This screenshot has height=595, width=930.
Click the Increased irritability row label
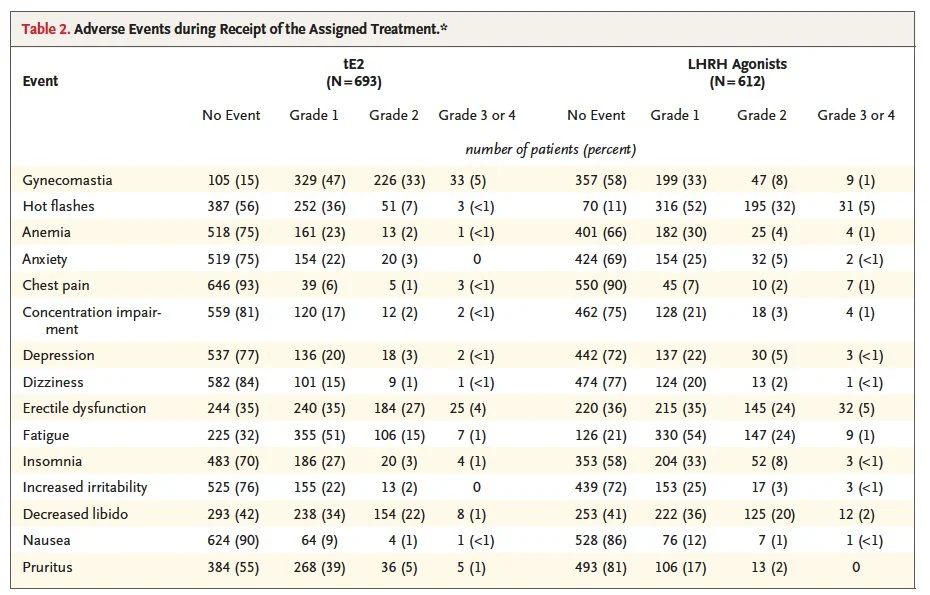point(85,487)
